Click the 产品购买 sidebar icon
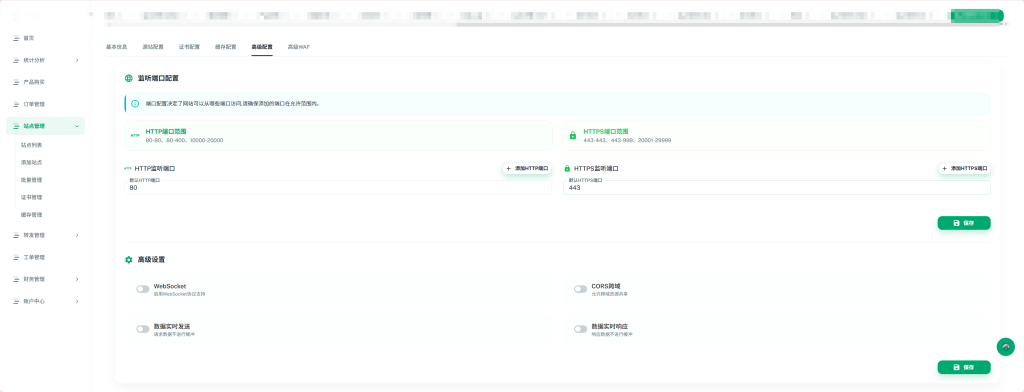 point(16,82)
